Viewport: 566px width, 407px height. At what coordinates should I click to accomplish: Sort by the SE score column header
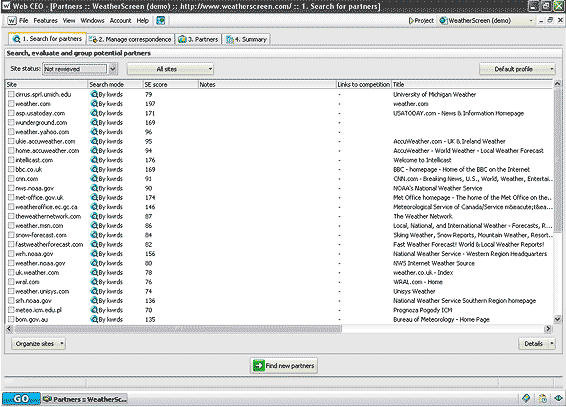171,84
